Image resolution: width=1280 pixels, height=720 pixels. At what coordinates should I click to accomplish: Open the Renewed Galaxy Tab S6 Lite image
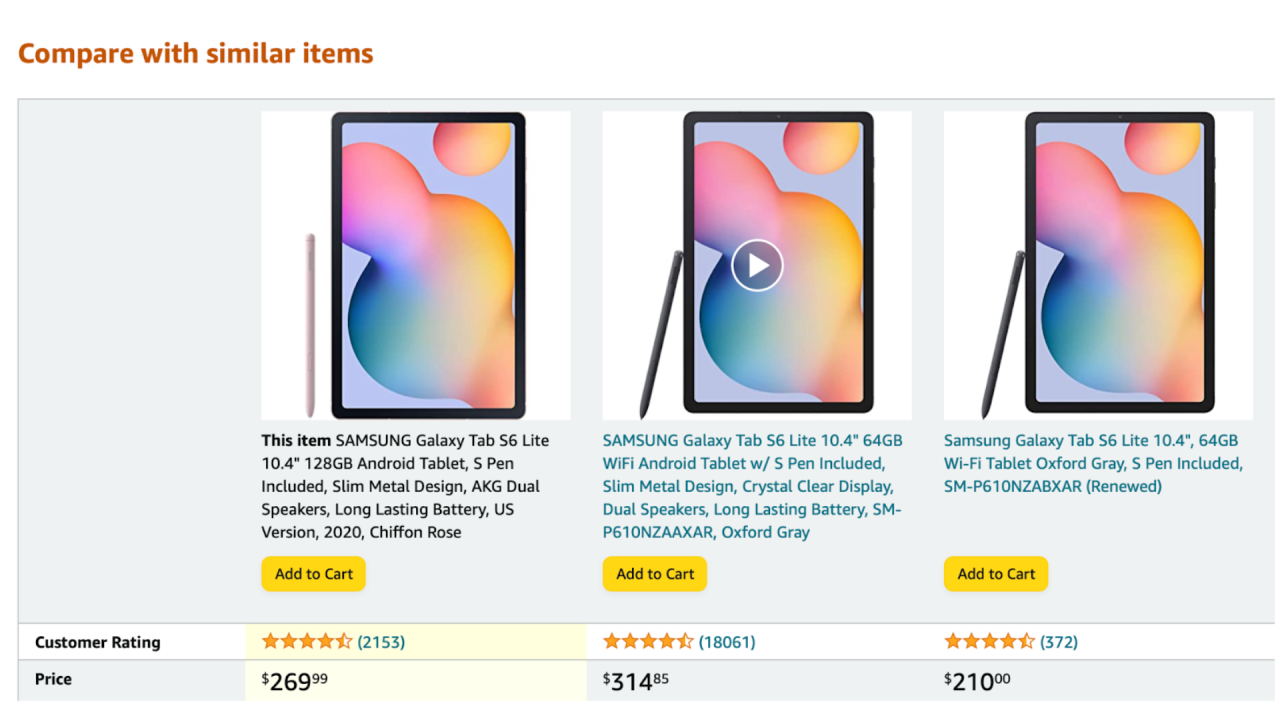tap(1098, 265)
